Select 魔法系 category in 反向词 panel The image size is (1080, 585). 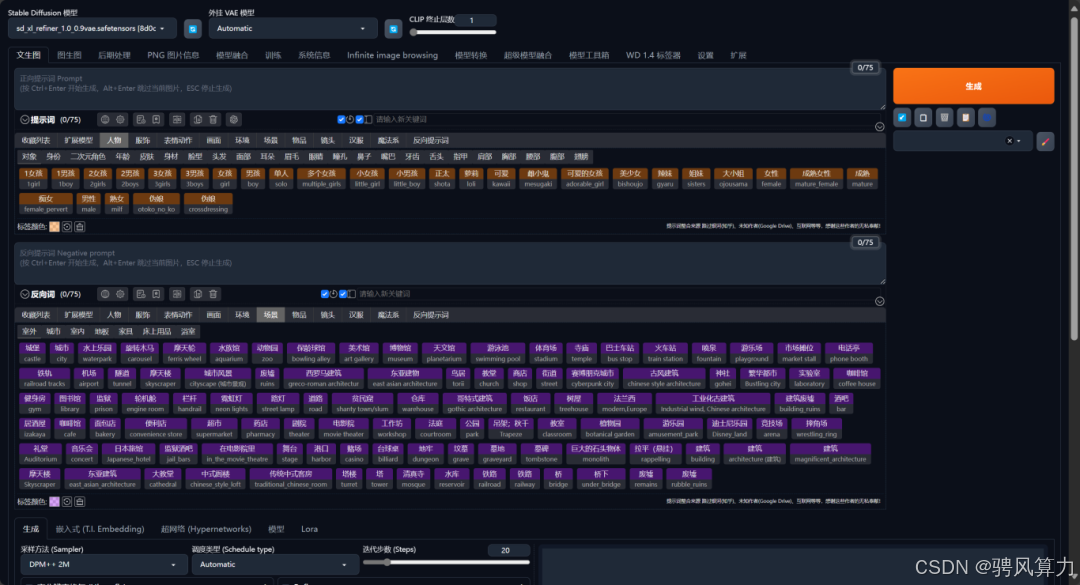click(388, 315)
